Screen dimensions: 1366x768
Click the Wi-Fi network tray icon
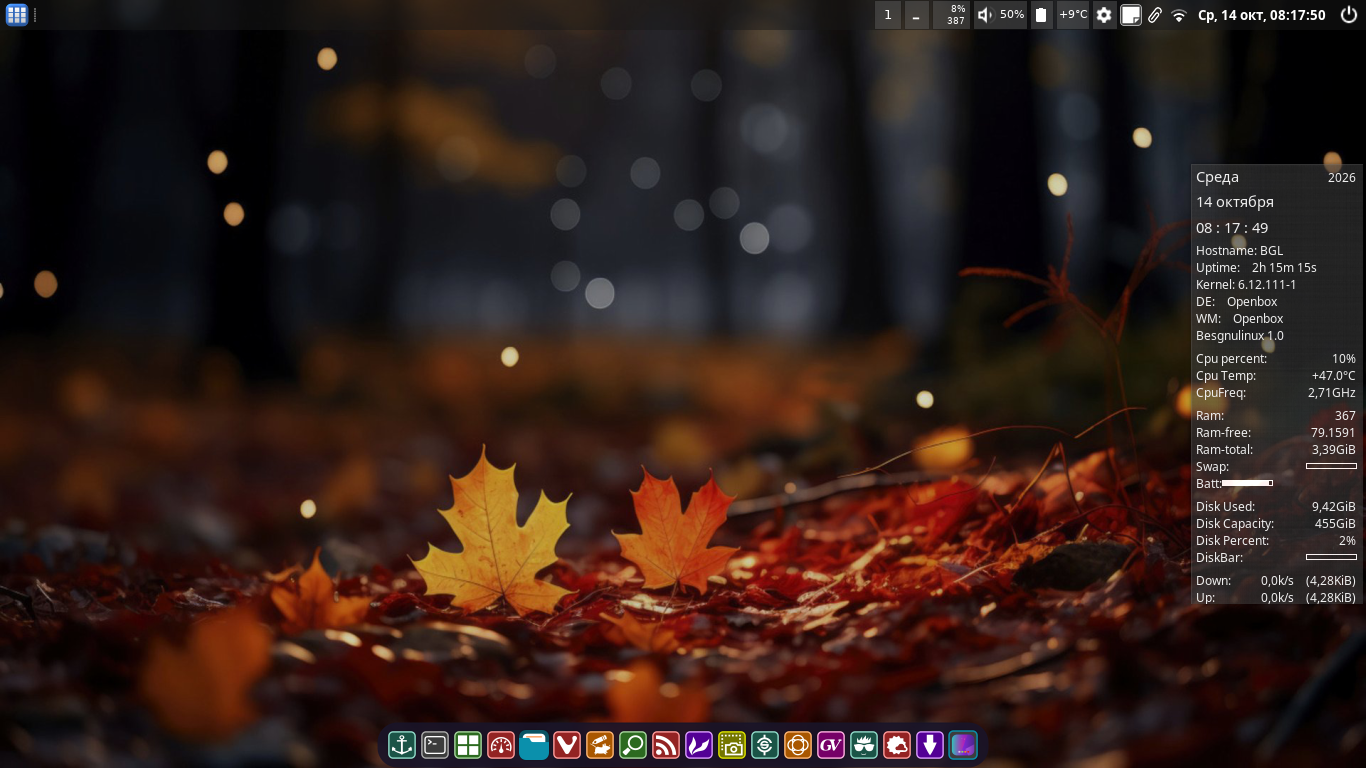pos(1179,14)
